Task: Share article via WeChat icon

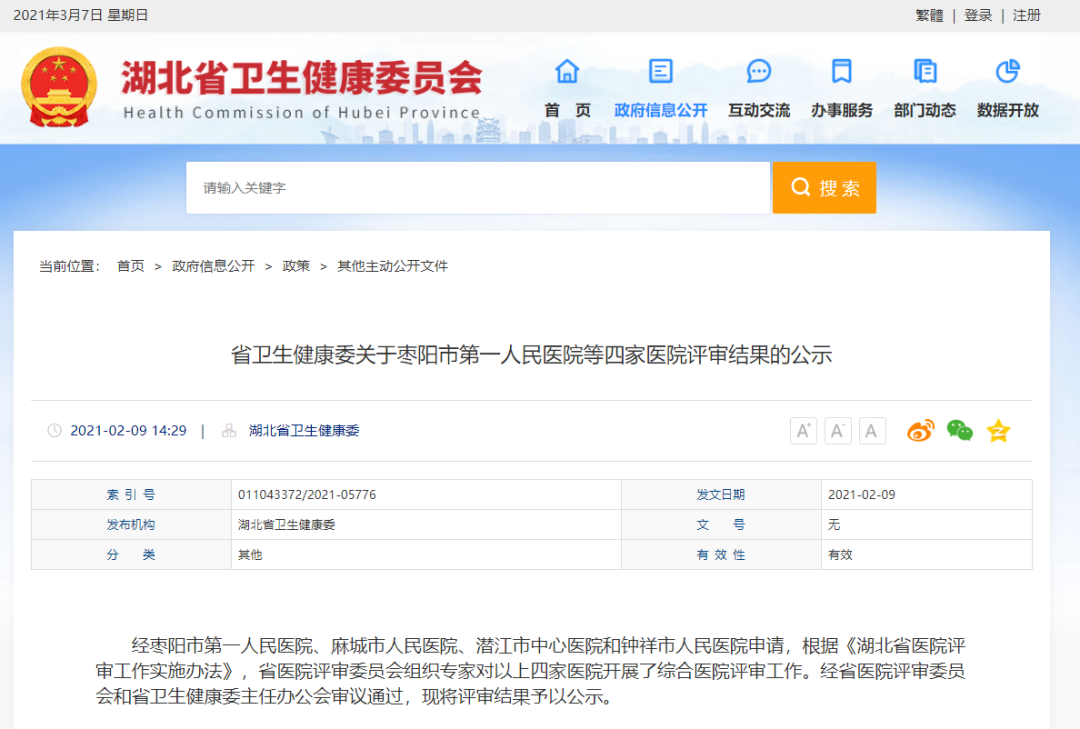Action: point(960,431)
